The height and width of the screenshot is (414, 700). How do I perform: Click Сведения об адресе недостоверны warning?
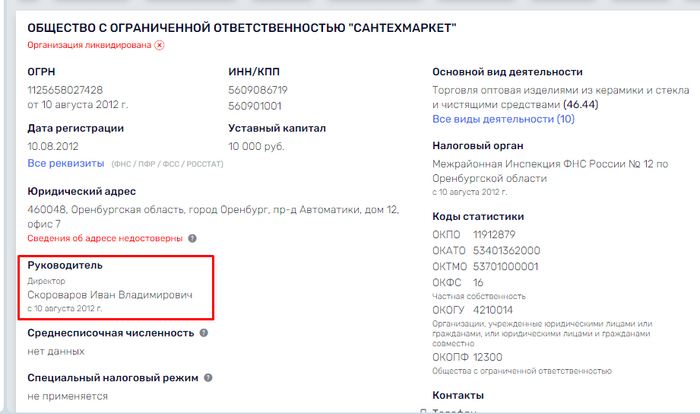click(105, 238)
